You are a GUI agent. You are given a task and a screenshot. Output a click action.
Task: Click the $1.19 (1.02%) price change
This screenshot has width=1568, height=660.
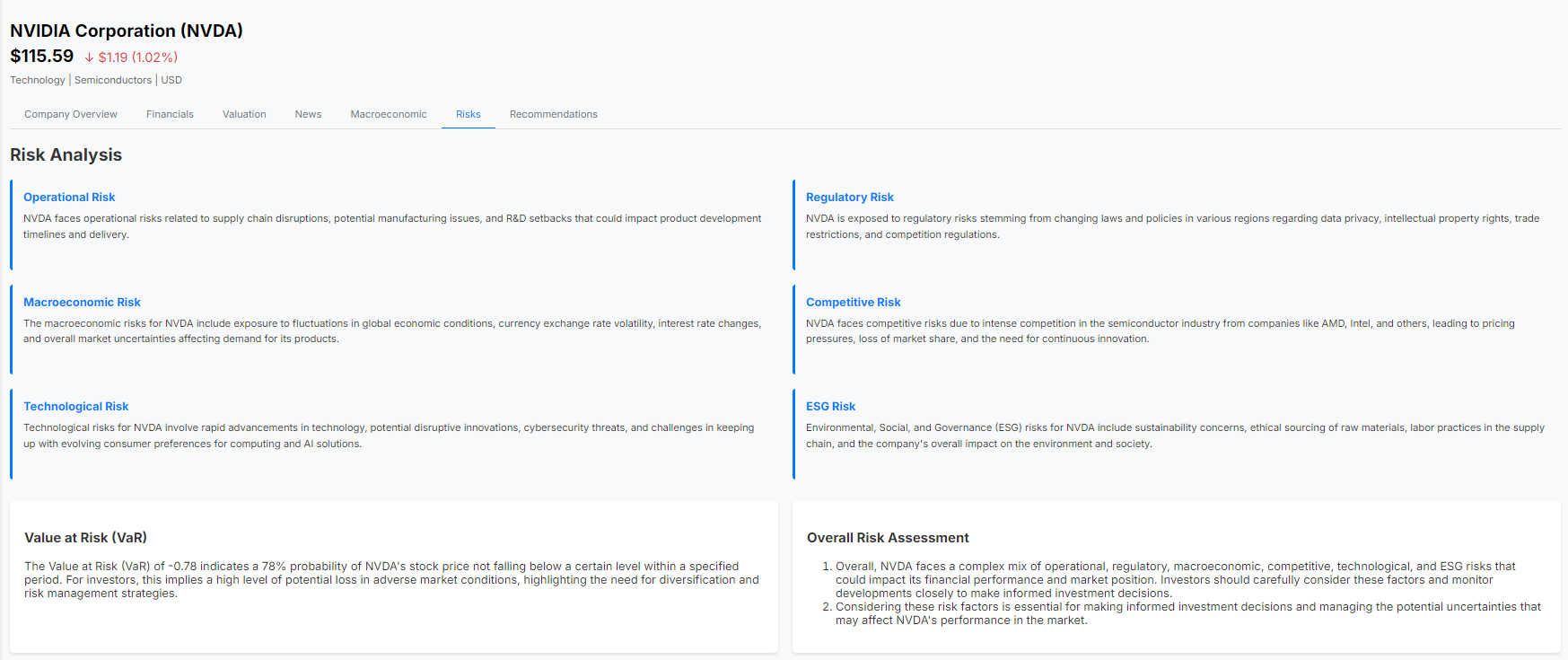(x=138, y=57)
